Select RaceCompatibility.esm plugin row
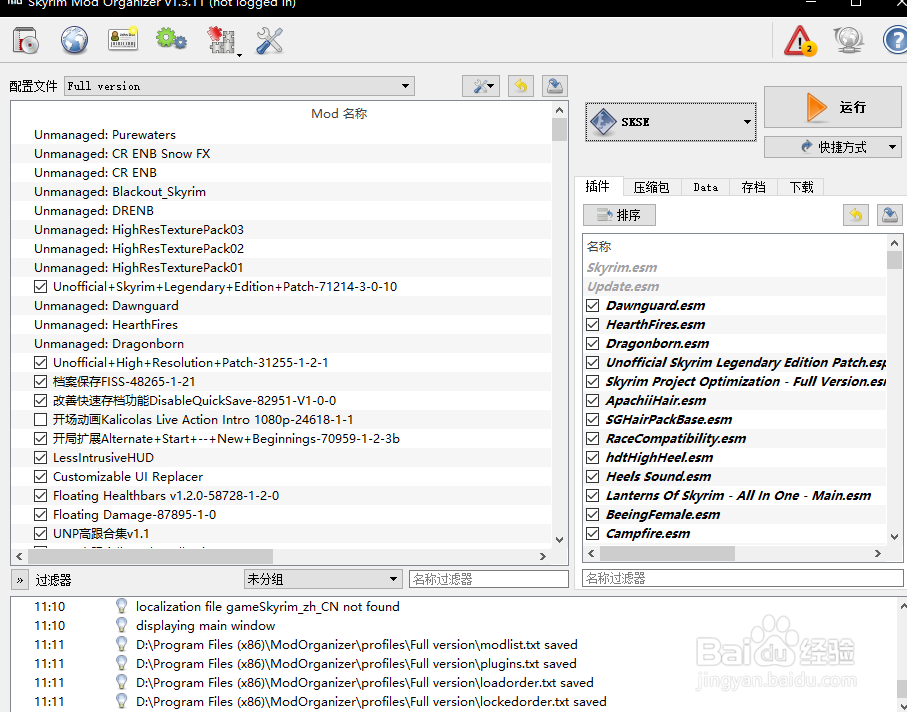This screenshot has width=907, height=712. click(735, 438)
